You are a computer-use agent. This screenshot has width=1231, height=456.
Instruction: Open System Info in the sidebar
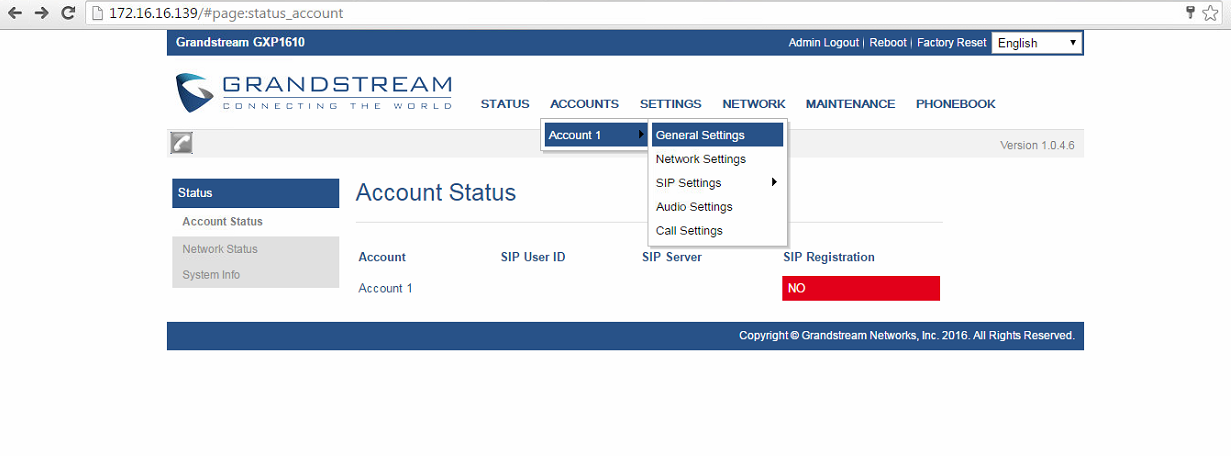click(255, 275)
